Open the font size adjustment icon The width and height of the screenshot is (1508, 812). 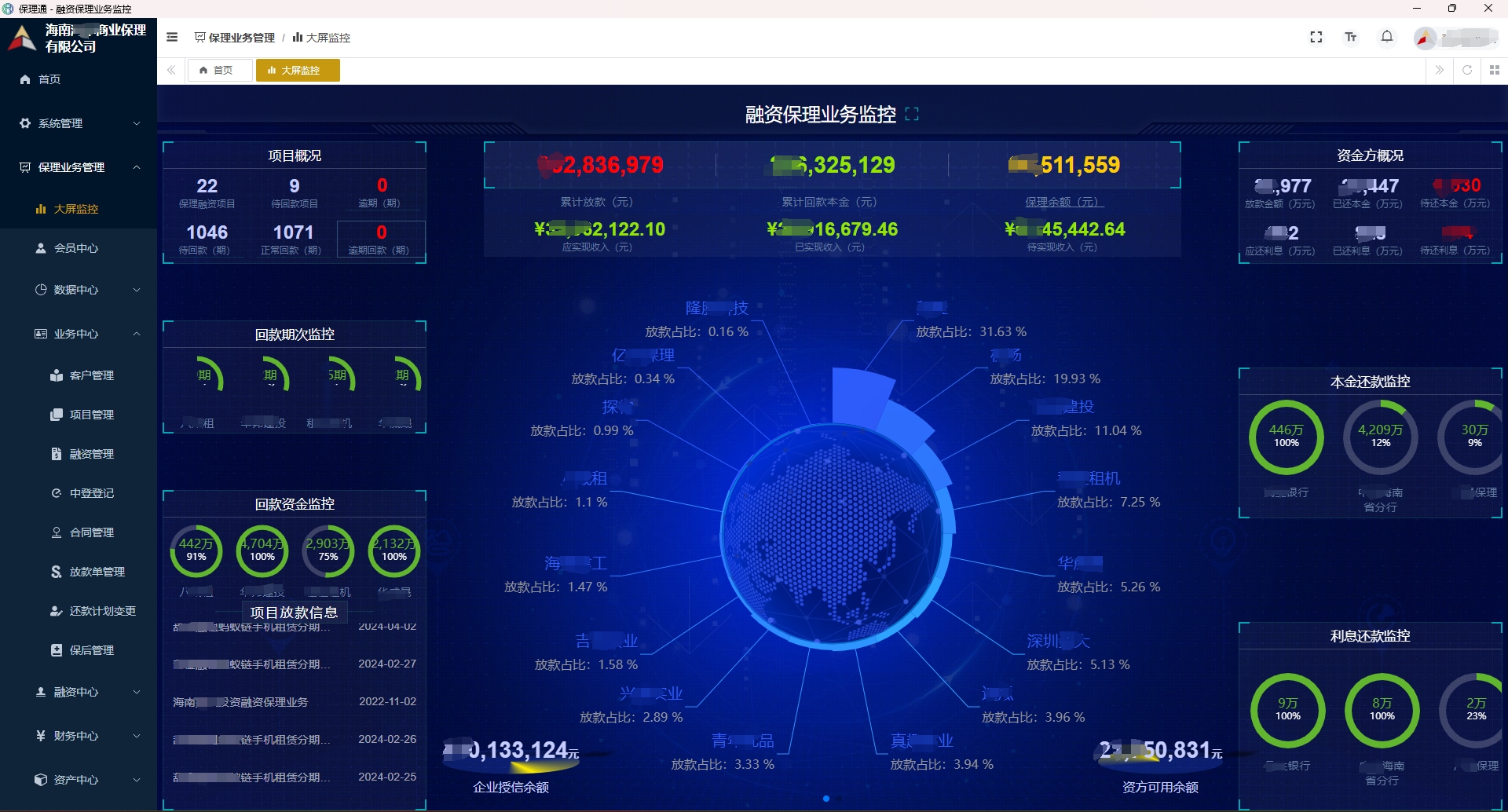(x=1351, y=37)
